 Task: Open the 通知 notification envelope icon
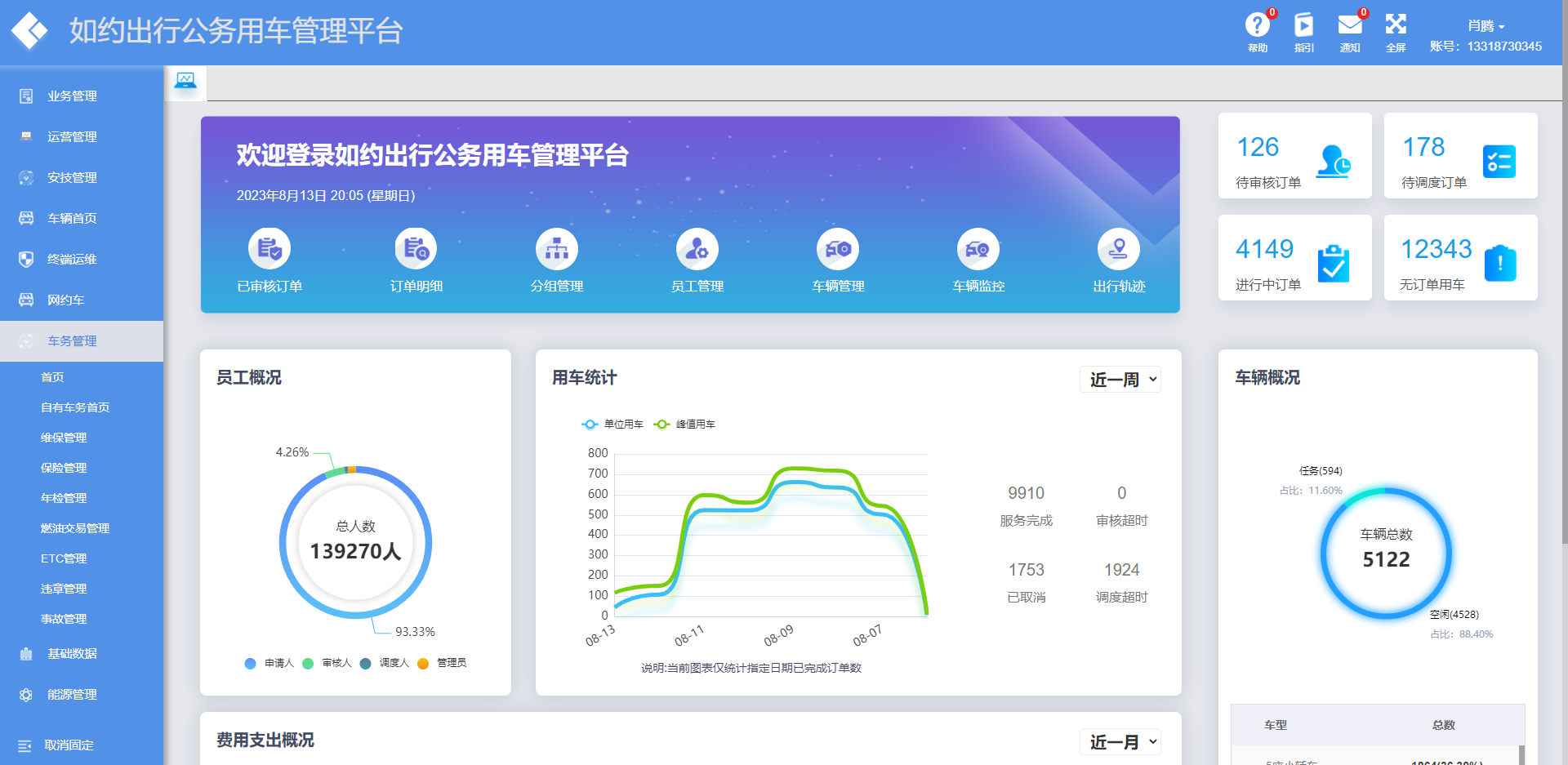pyautogui.click(x=1350, y=25)
